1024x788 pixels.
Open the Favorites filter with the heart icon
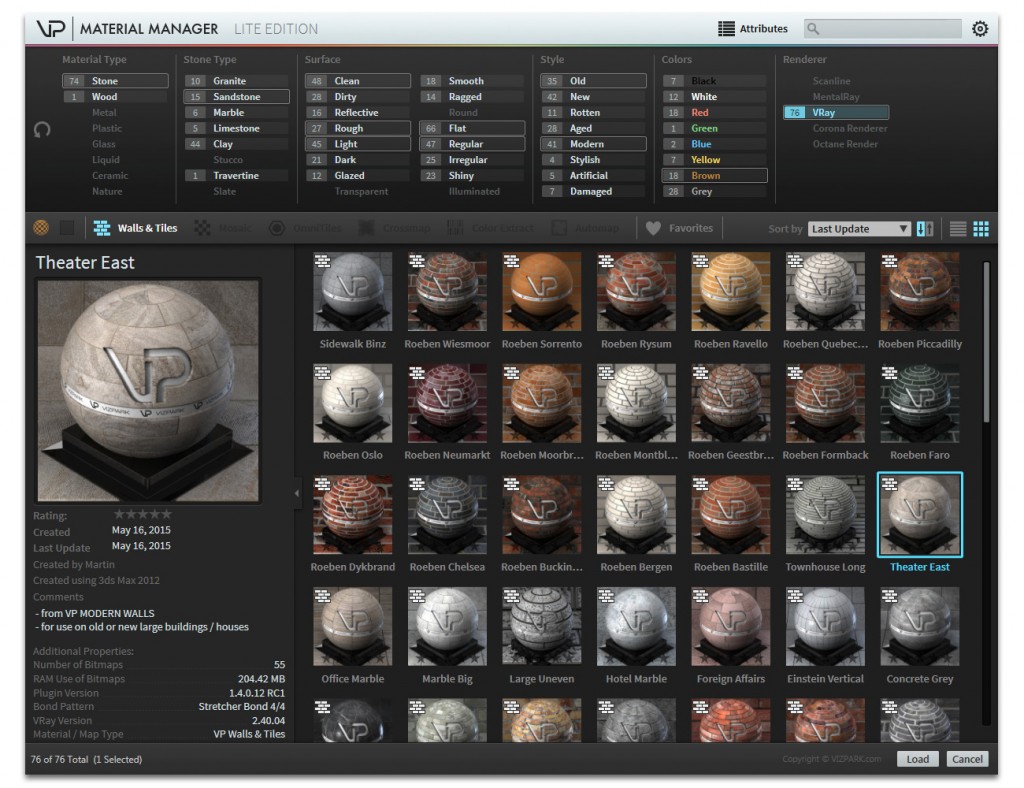679,227
